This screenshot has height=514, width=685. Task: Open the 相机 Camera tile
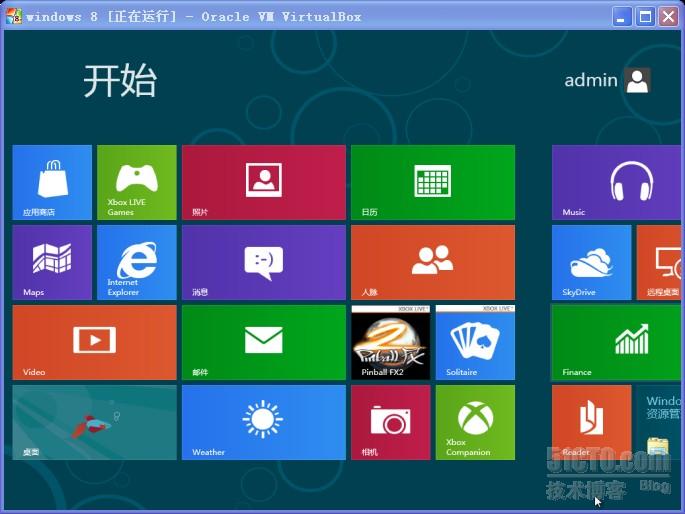pos(391,422)
